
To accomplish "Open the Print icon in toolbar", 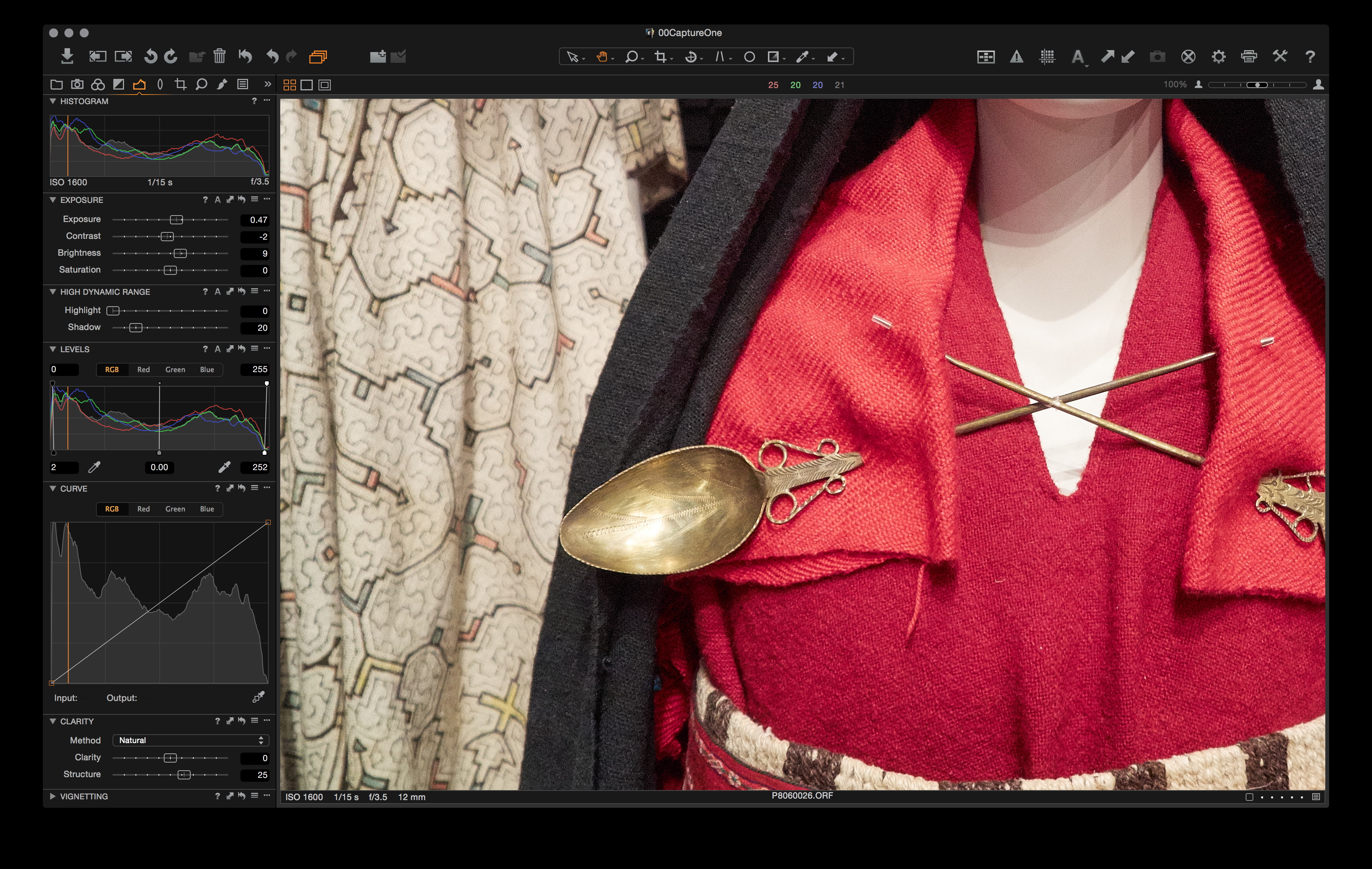I will 1249,56.
